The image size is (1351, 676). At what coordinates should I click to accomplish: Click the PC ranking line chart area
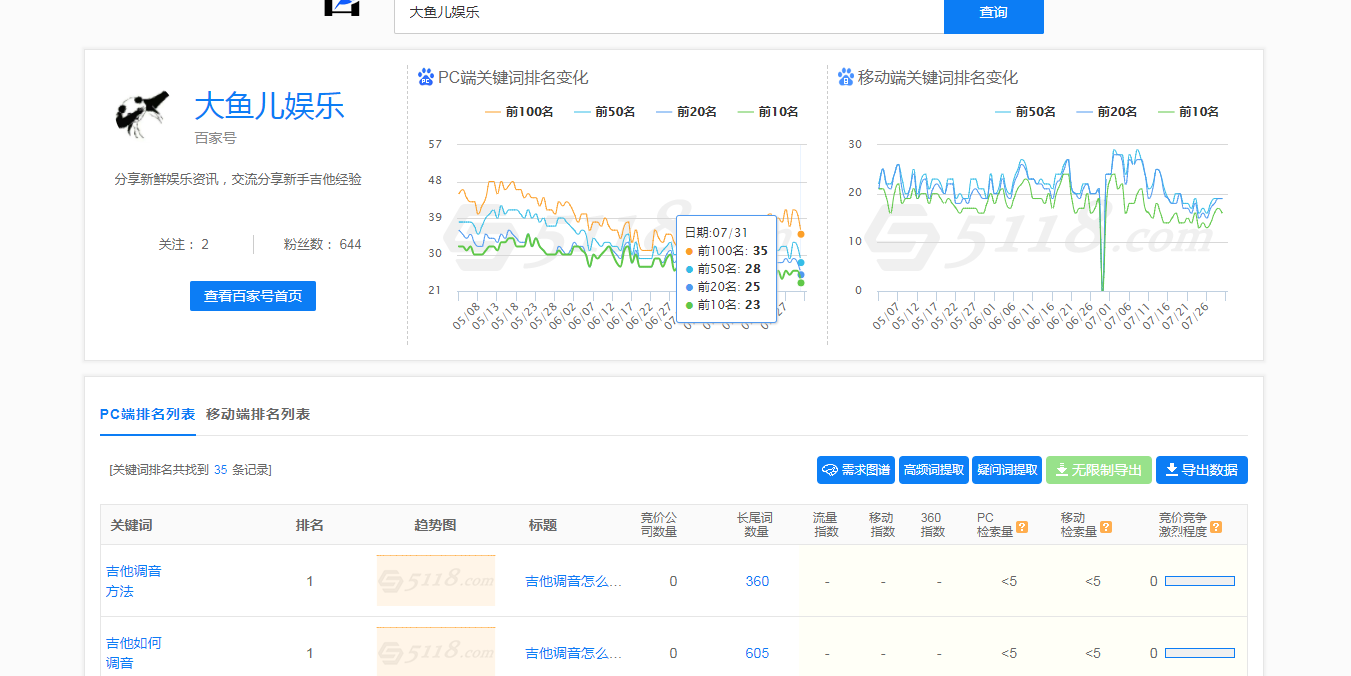point(630,220)
